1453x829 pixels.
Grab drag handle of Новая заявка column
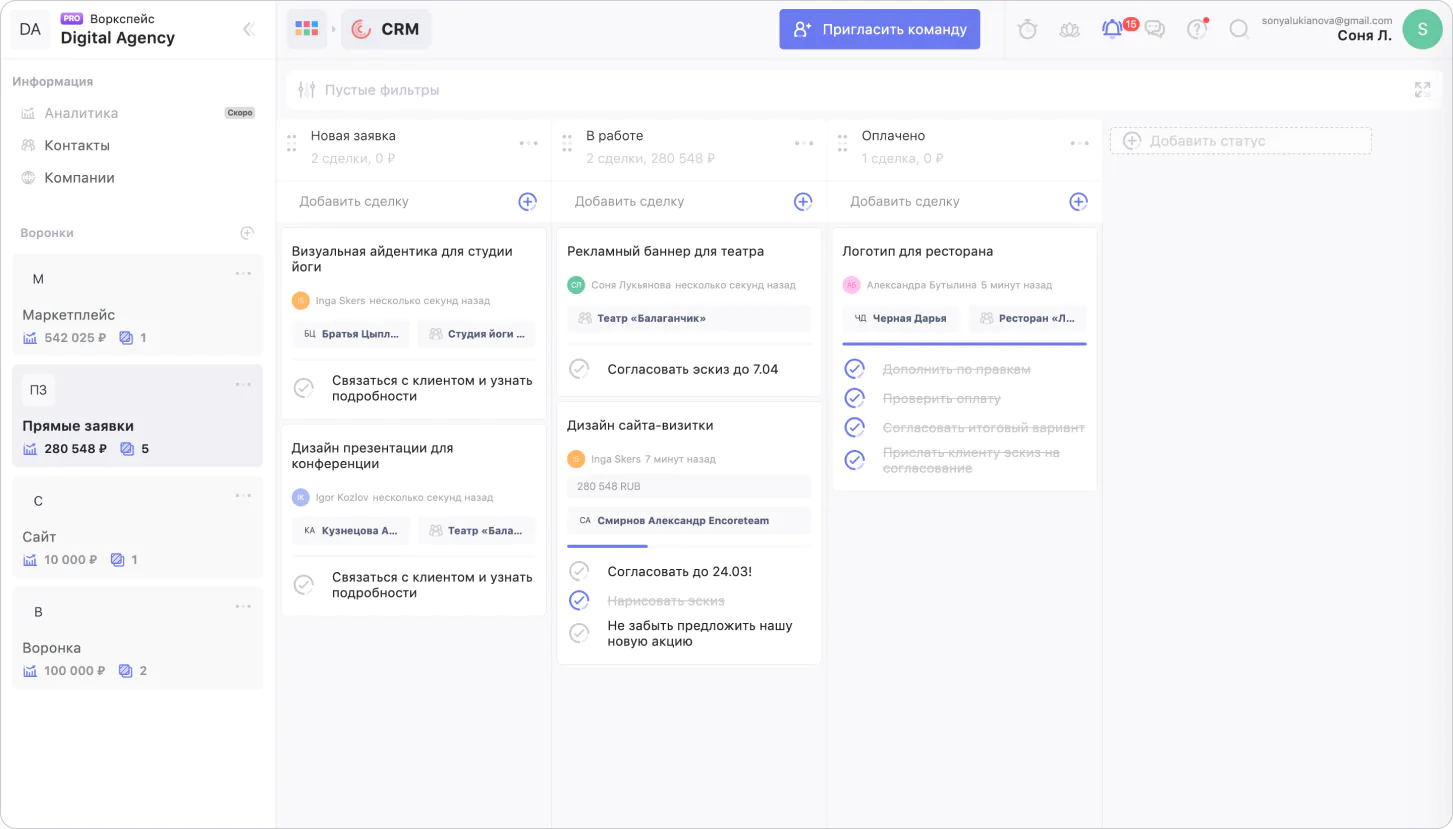click(x=291, y=143)
